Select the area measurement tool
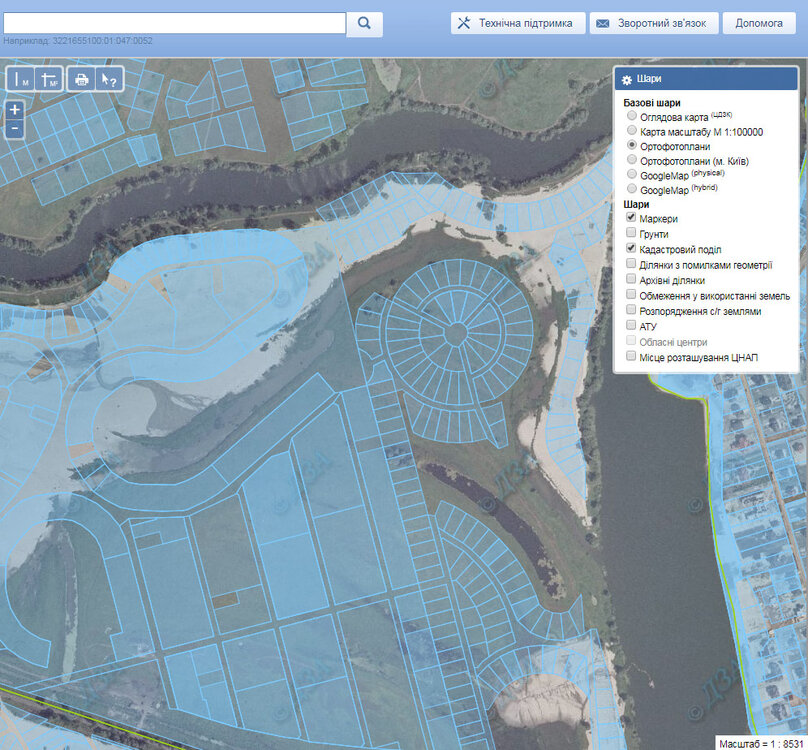This screenshot has height=750, width=808. click(49, 80)
